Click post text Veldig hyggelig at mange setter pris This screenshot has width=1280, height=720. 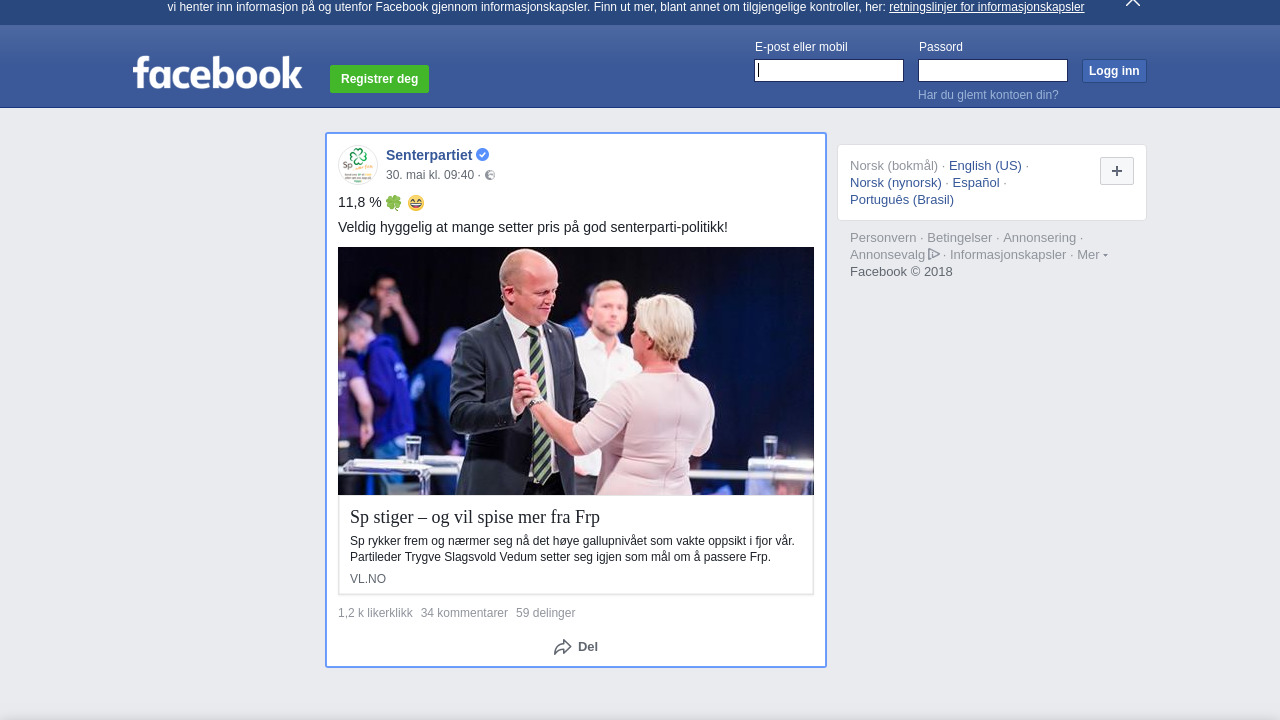coord(533,227)
